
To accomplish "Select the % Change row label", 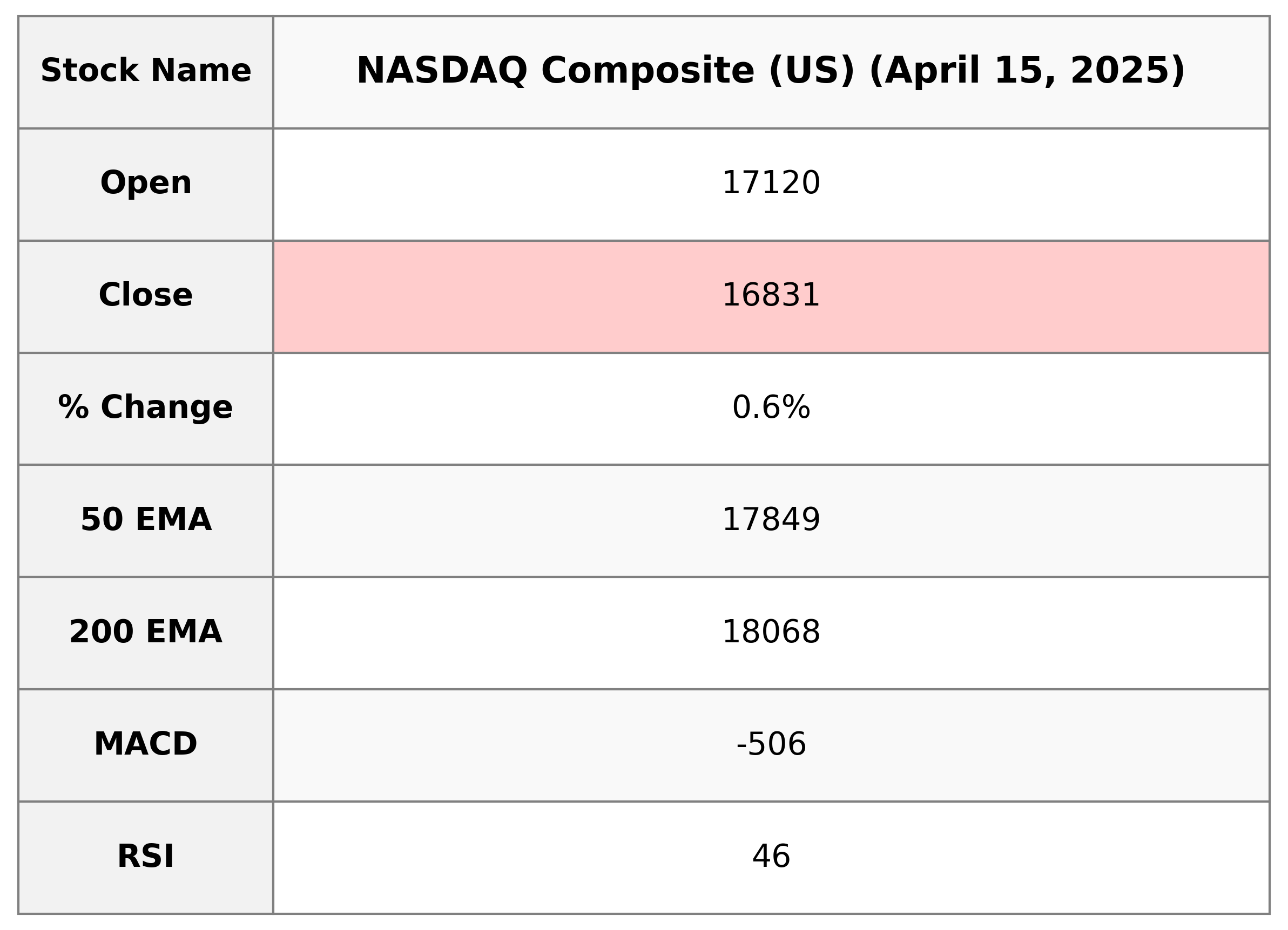I will 146,408.
